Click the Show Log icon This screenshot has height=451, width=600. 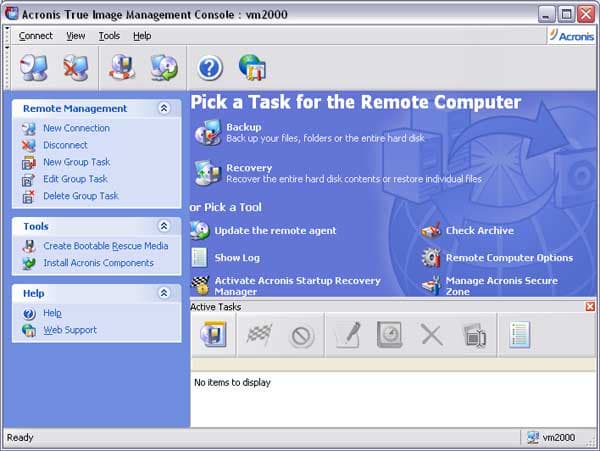[199, 257]
